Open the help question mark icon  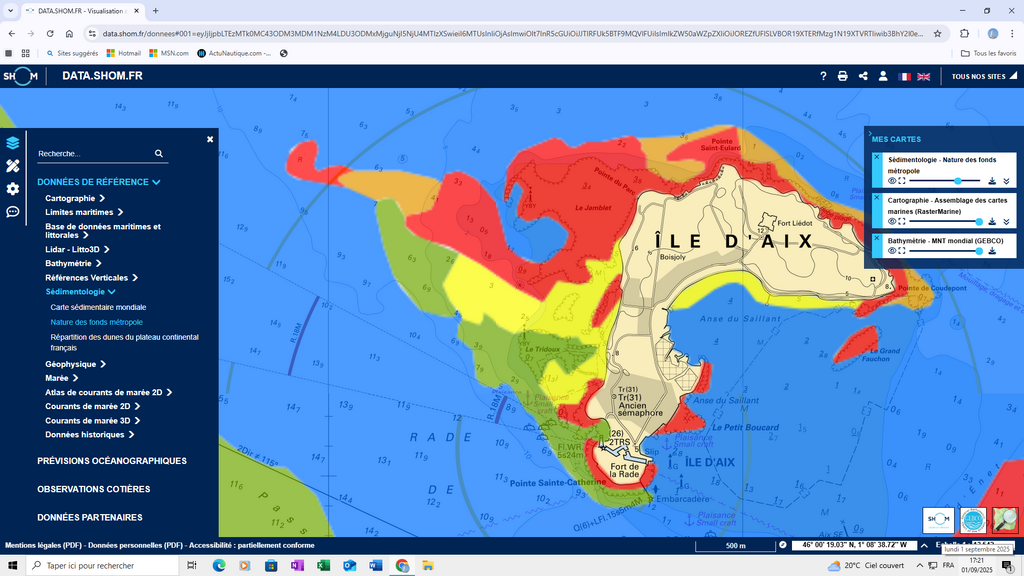[823, 76]
